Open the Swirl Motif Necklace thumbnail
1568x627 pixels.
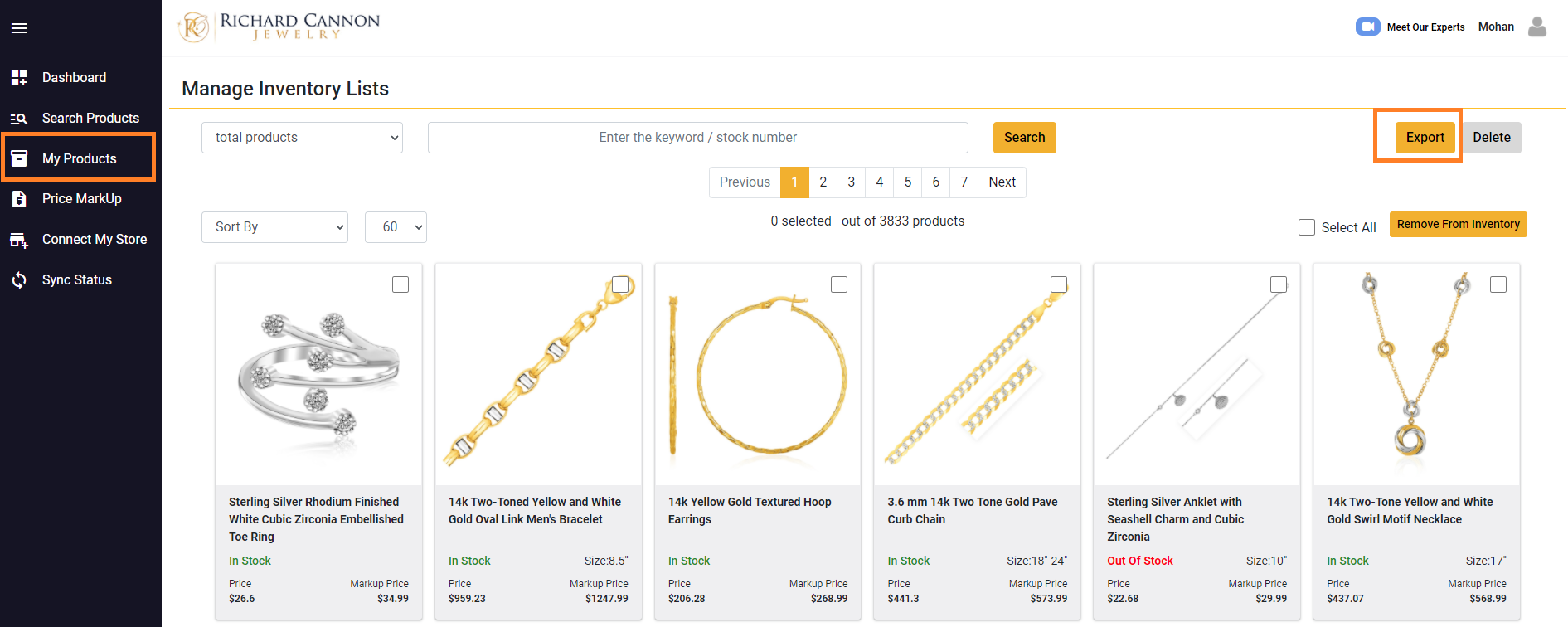[x=1415, y=375]
